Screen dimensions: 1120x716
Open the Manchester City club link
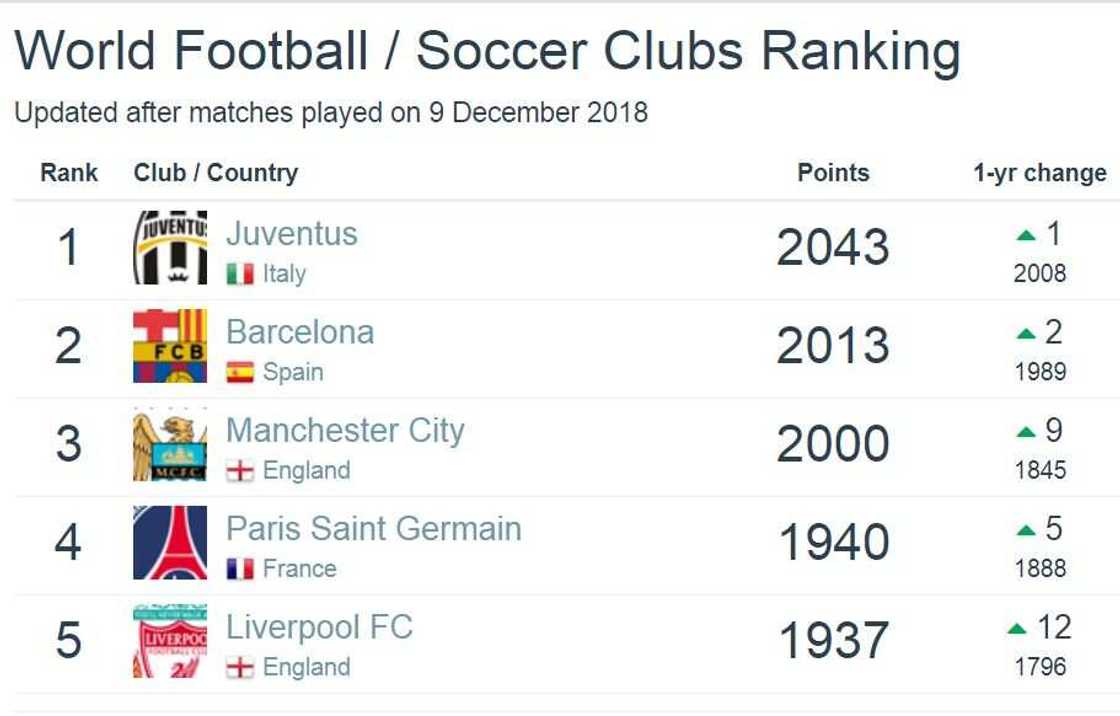pos(345,431)
